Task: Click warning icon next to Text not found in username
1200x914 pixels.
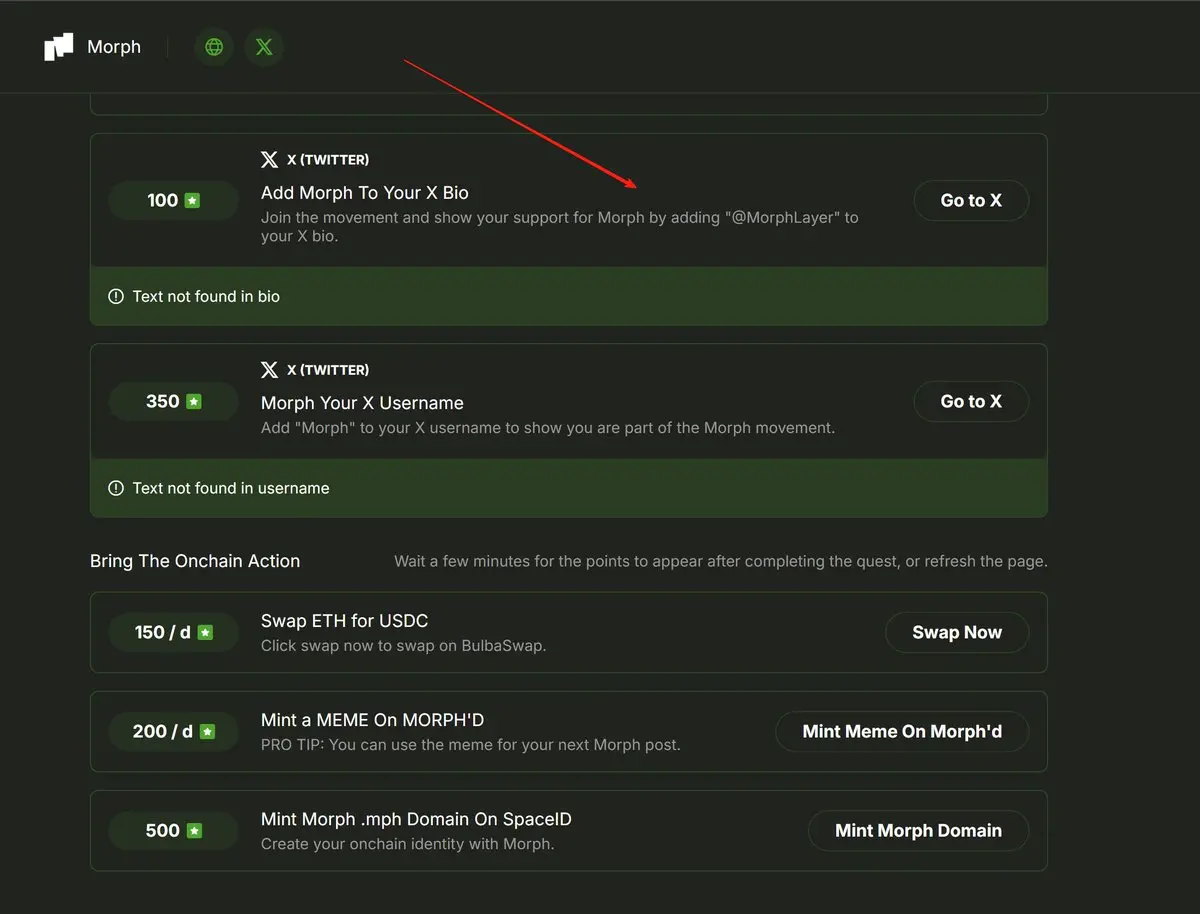Action: pos(116,488)
